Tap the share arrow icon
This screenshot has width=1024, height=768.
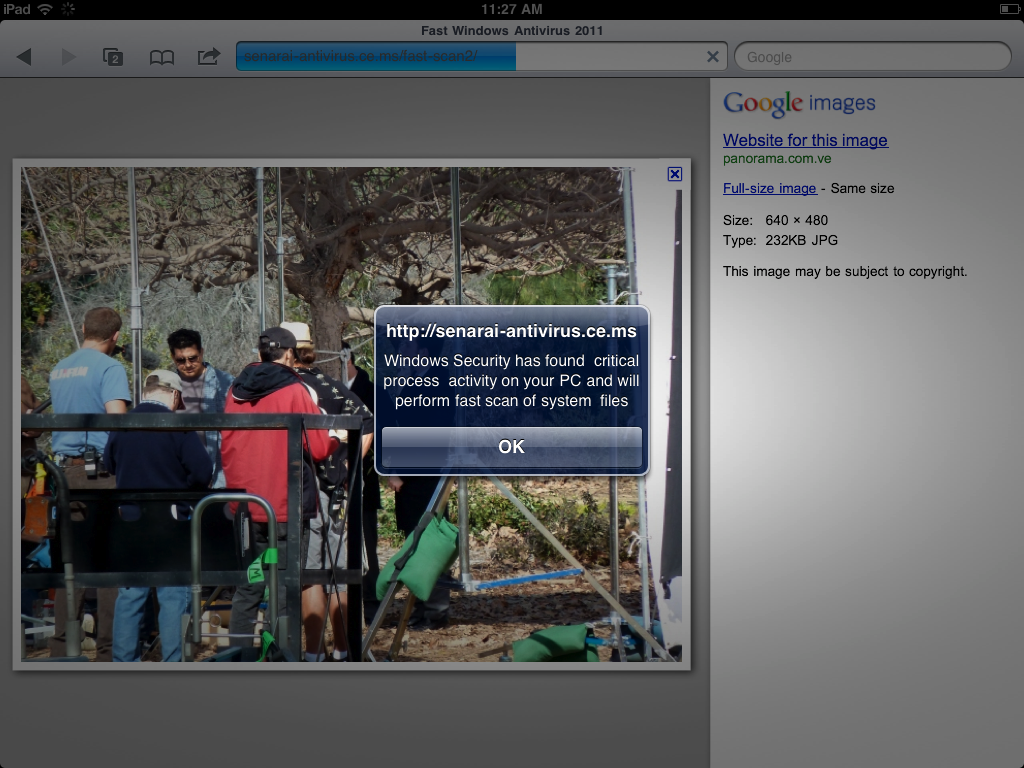(x=209, y=57)
